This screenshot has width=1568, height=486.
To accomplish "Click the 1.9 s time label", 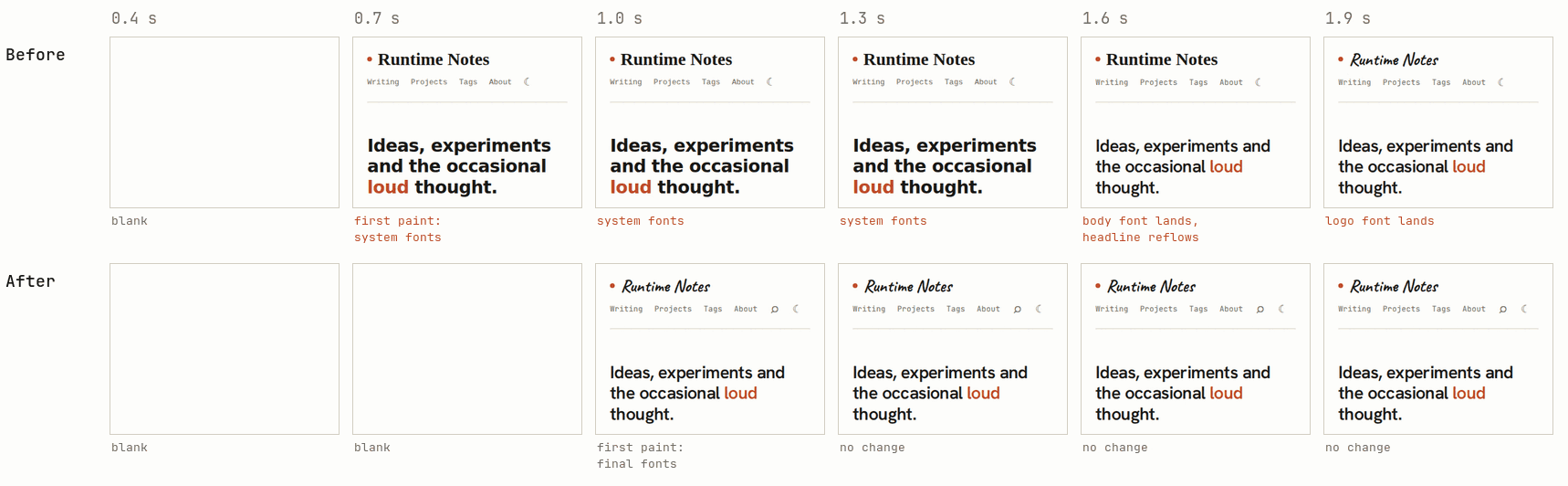I will [x=1348, y=18].
